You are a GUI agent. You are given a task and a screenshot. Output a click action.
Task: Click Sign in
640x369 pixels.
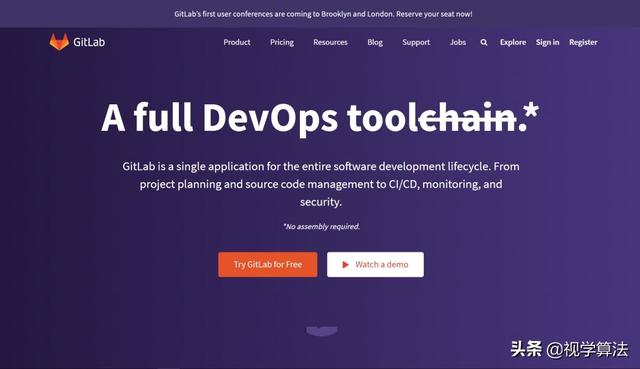coord(547,42)
